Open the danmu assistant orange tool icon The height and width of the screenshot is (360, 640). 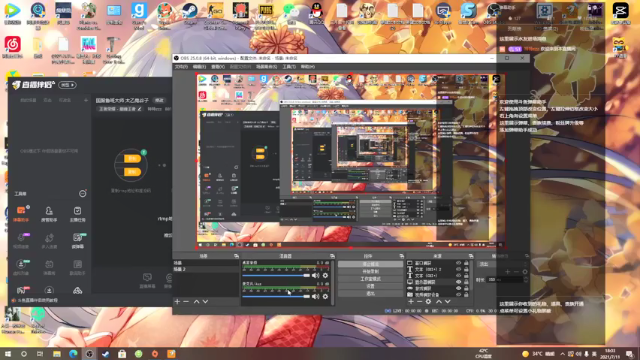click(21, 213)
